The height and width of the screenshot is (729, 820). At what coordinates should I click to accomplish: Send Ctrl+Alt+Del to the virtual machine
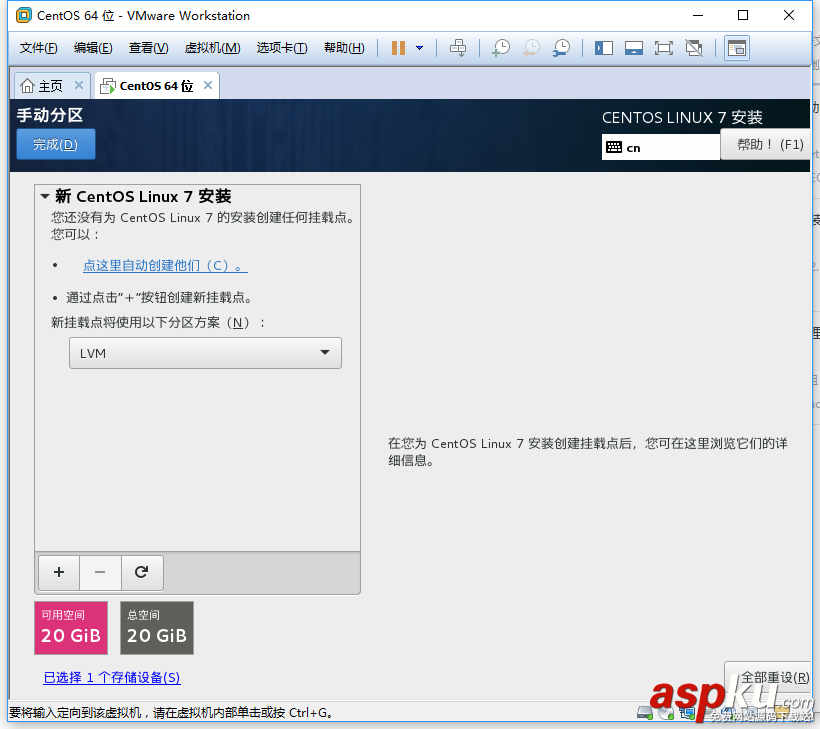[x=458, y=48]
